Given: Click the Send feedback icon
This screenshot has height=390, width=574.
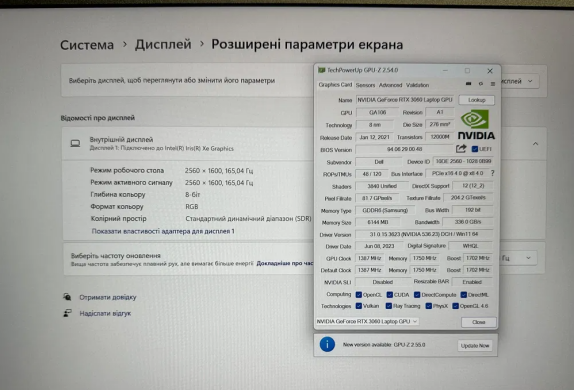Looking at the screenshot, I should [67, 313].
